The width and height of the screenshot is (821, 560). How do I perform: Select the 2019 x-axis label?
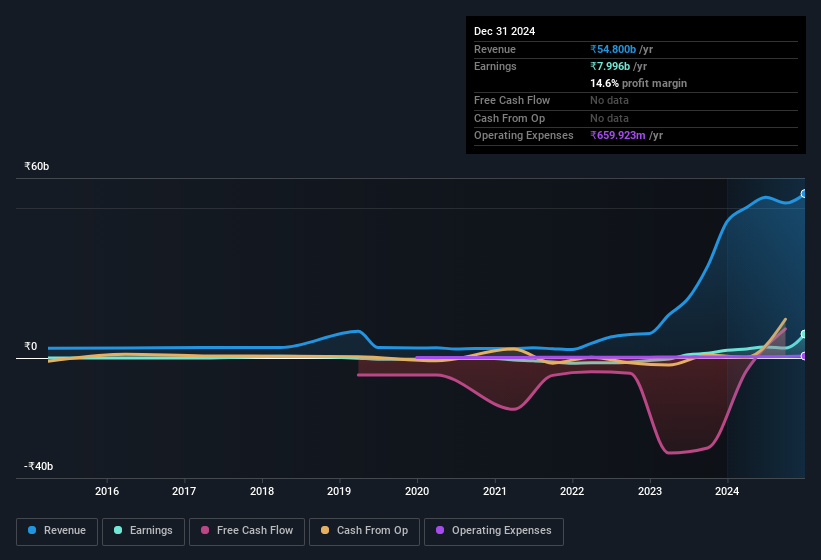[x=339, y=491]
